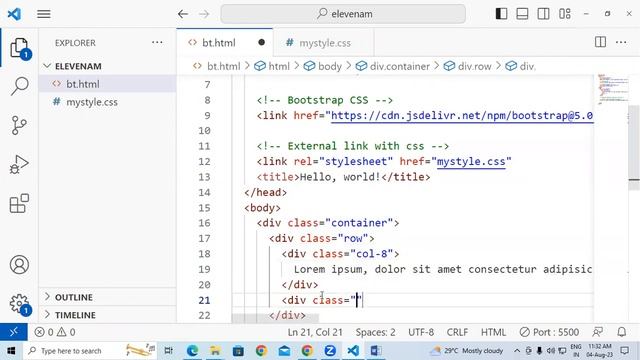Change line endings via CRLF
Viewport: 640px width, 360px height.
[x=457, y=332]
